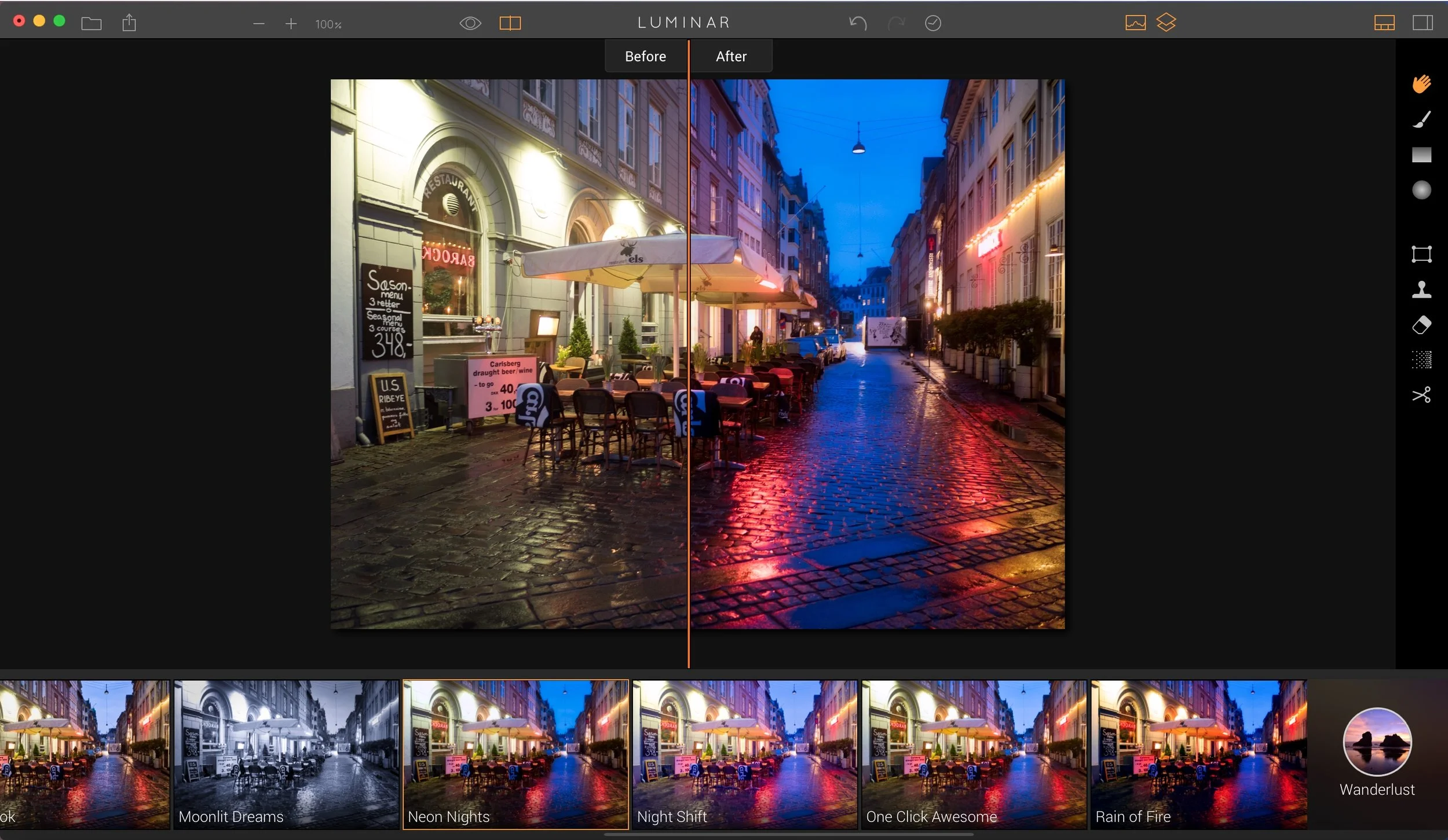Select the Clone Stamp tool
1448x840 pixels.
pos(1421,289)
